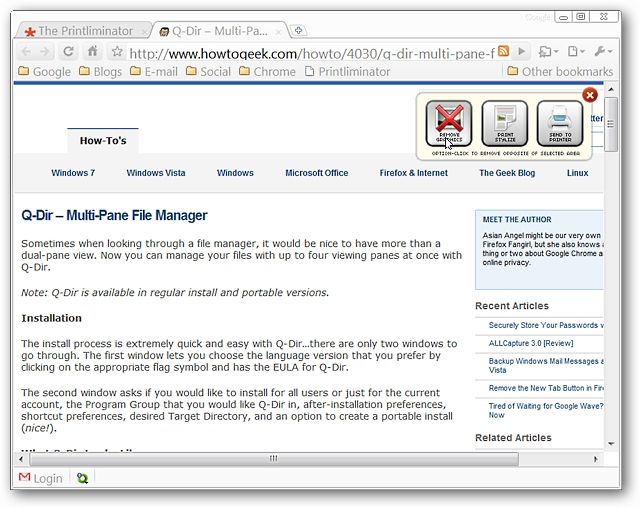
Task: Click the vertical scrollbar down arrow
Action: click(611, 444)
